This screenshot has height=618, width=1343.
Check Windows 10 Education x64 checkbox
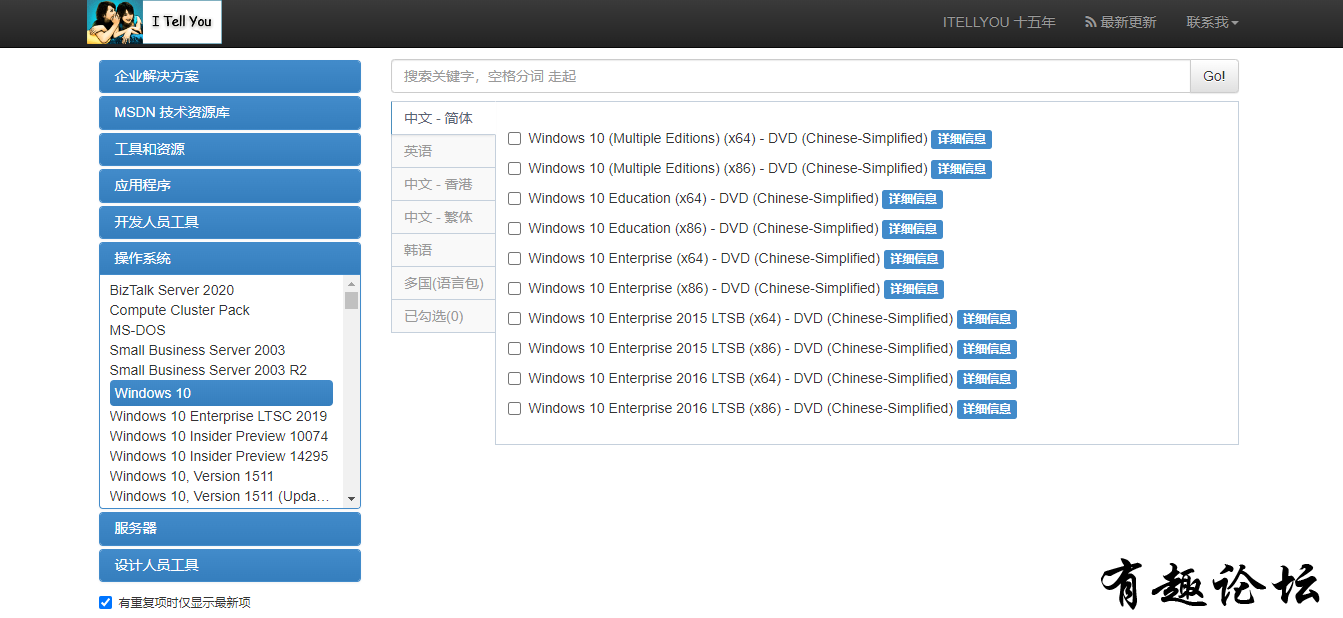[x=514, y=199]
